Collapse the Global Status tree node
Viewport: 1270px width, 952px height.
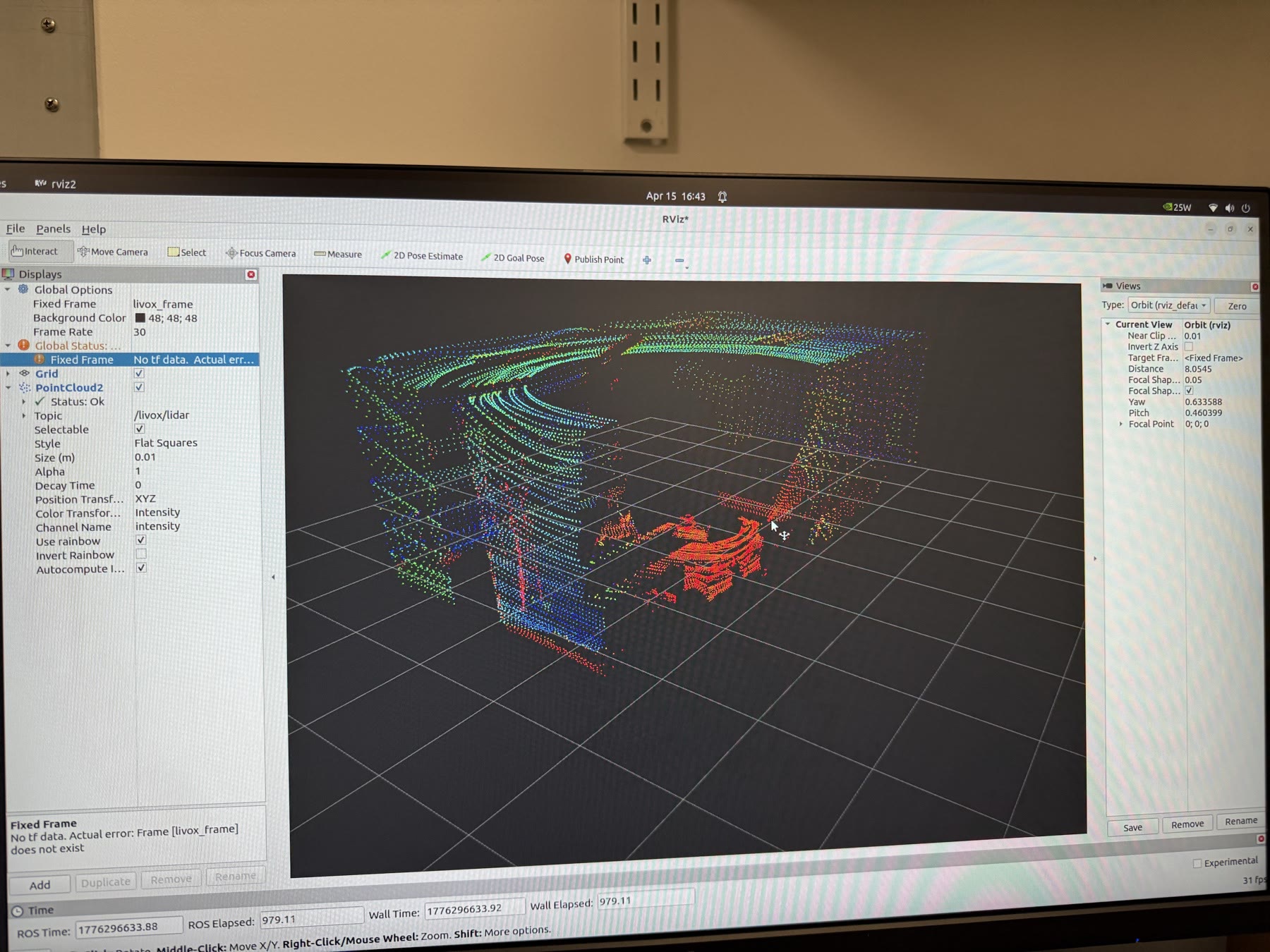tap(8, 345)
